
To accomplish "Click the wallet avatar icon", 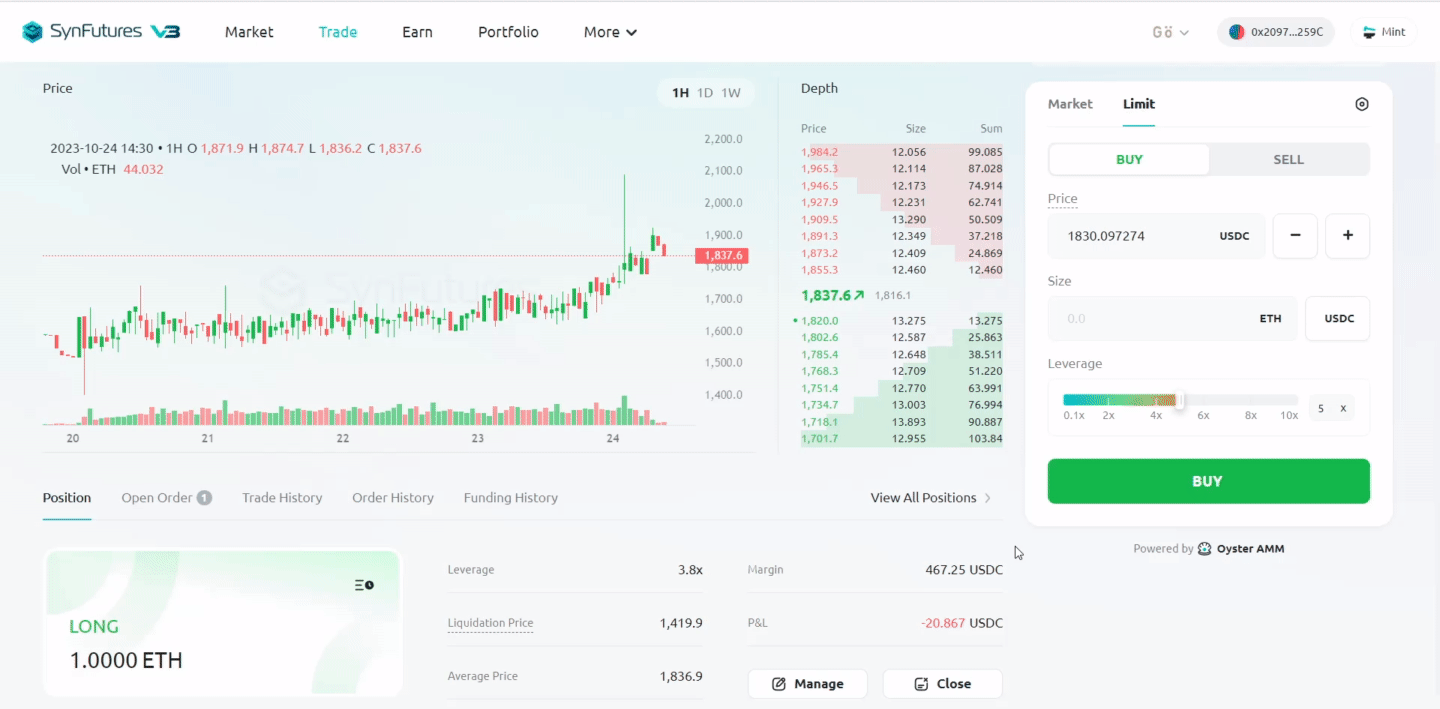I will (x=1235, y=32).
